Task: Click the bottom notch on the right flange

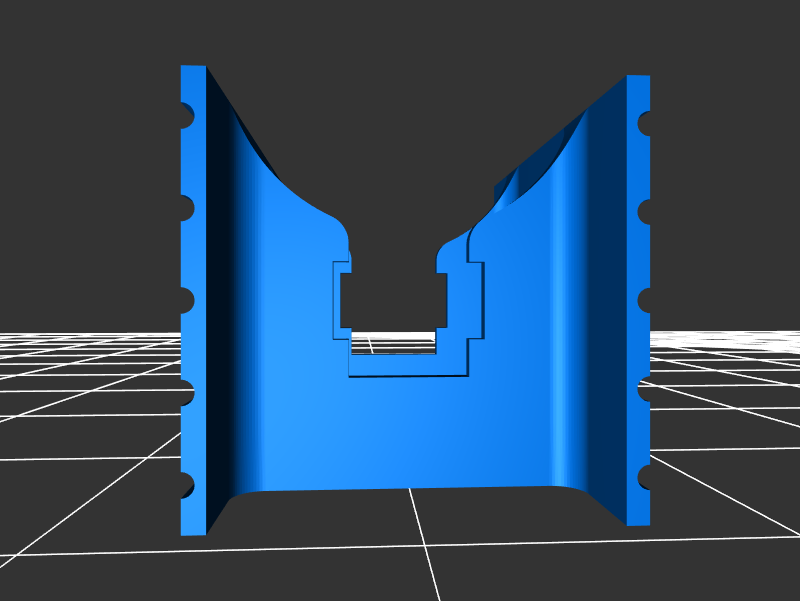Action: [x=645, y=479]
